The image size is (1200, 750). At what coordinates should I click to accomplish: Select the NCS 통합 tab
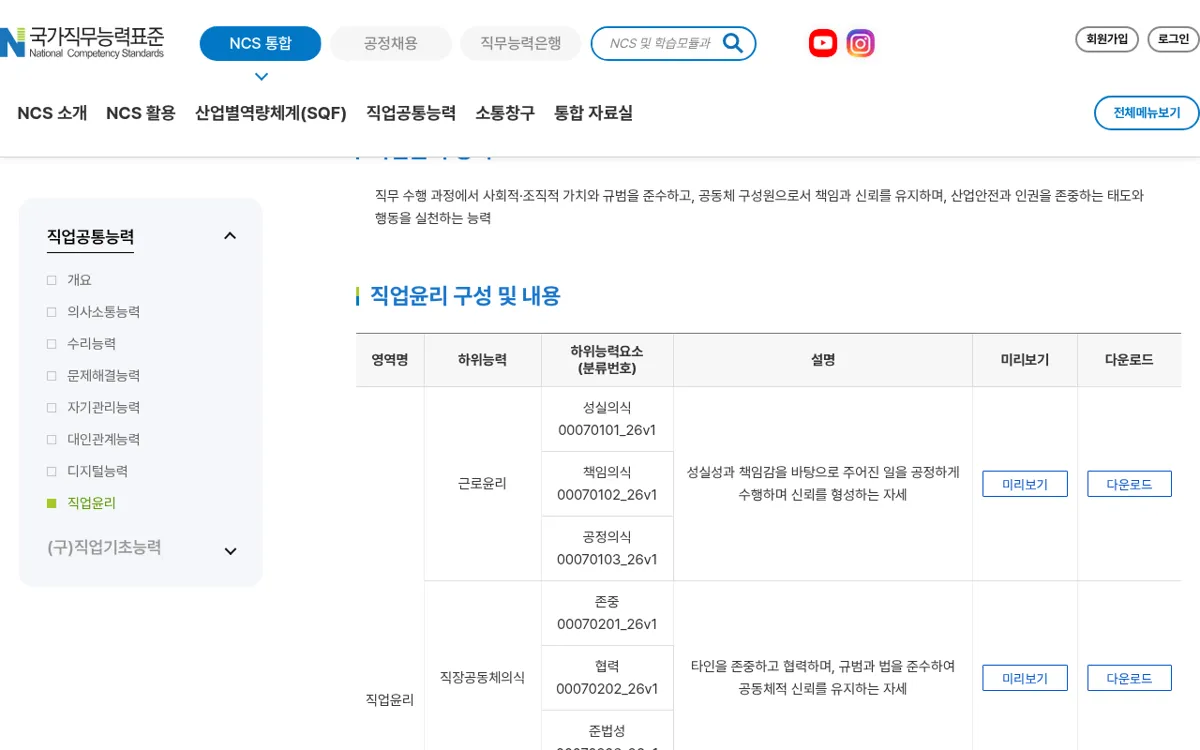point(260,44)
